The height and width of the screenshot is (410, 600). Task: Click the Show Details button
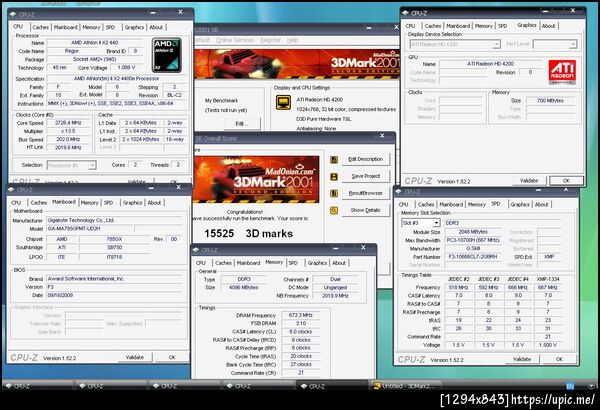click(x=365, y=210)
